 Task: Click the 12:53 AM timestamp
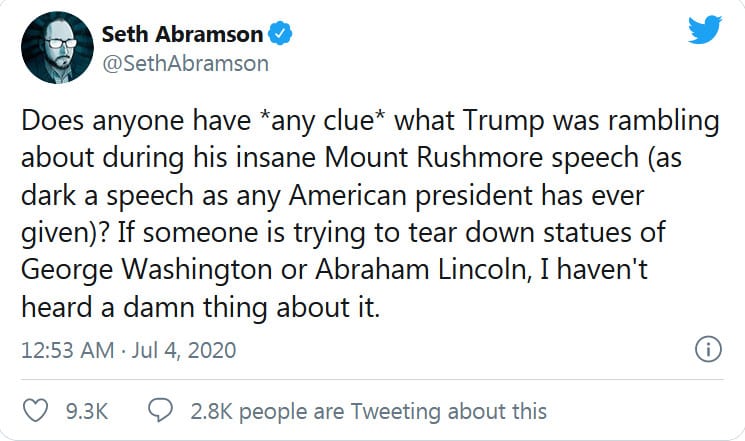(x=62, y=351)
